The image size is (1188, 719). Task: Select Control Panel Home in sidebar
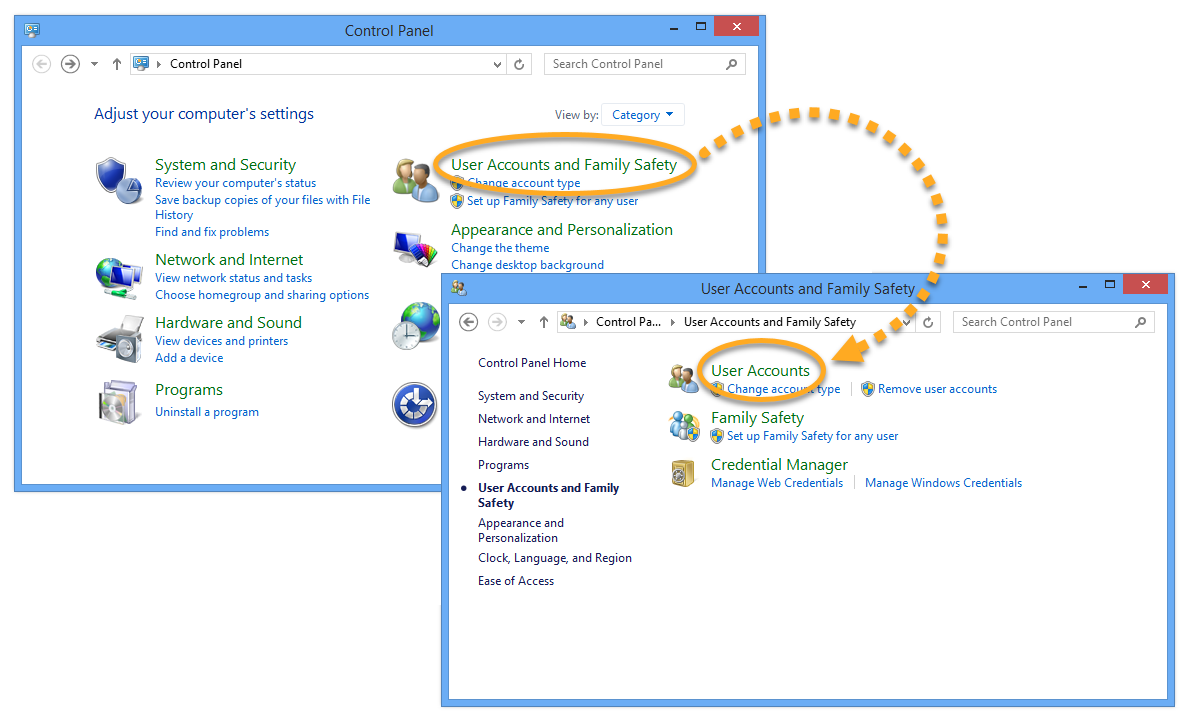click(532, 363)
